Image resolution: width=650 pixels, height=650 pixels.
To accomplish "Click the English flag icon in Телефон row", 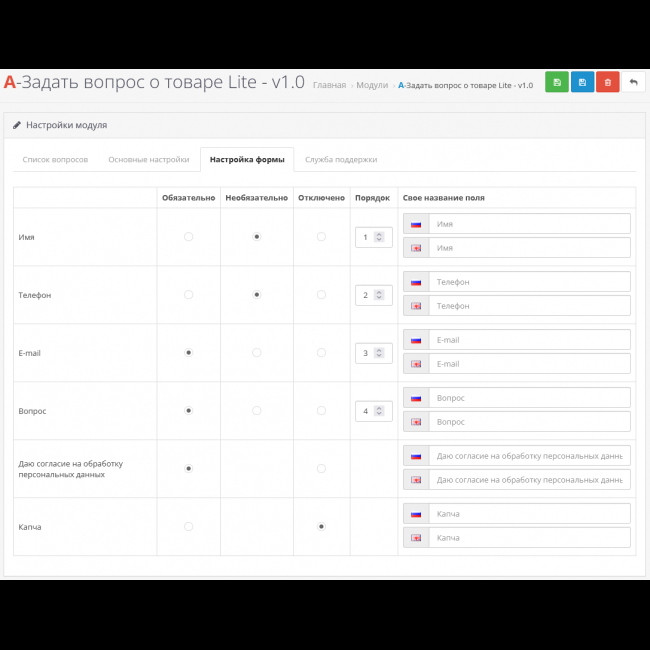I will 416,306.
